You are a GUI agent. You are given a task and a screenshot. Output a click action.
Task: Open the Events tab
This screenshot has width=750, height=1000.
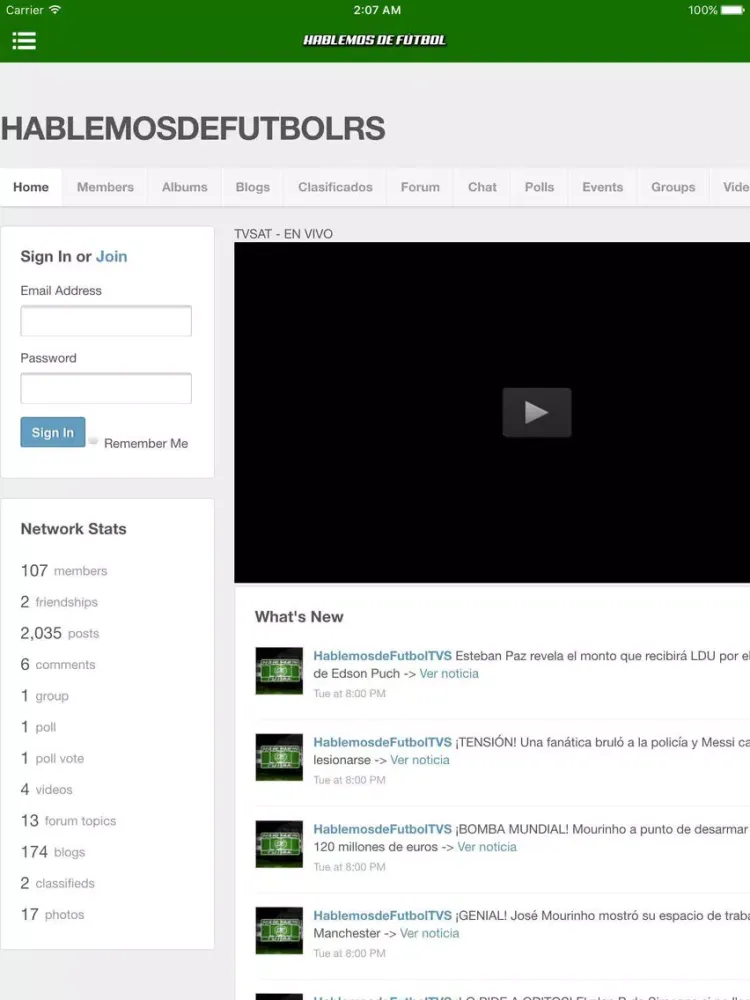[602, 187]
